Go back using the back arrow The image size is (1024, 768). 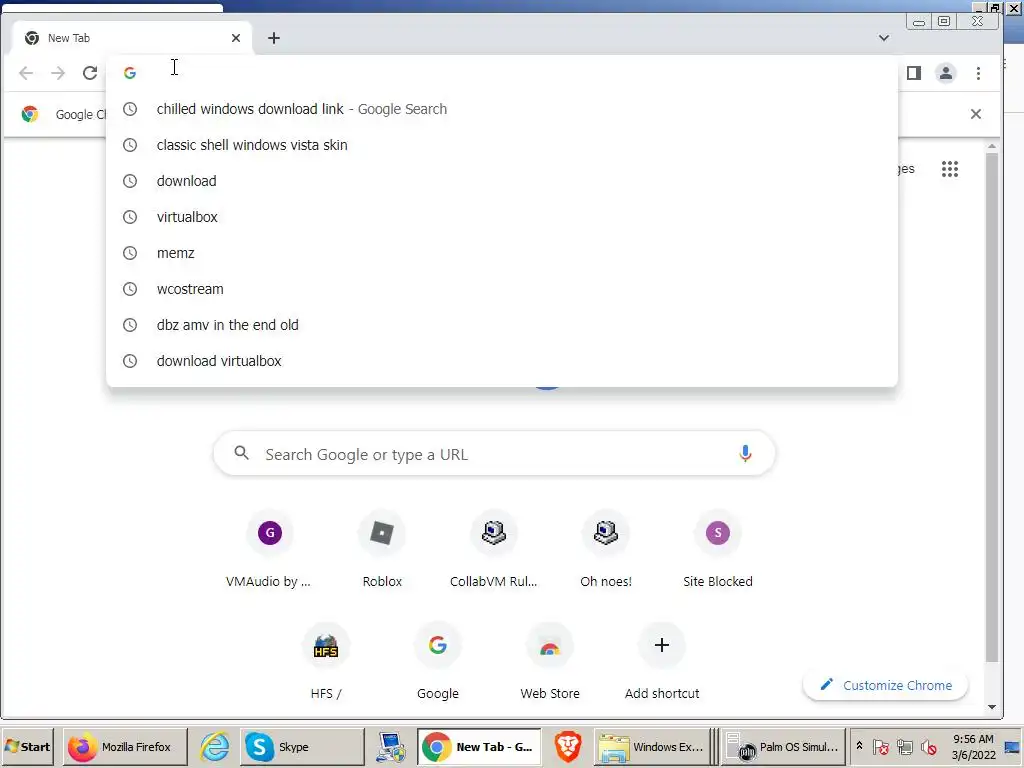26,73
